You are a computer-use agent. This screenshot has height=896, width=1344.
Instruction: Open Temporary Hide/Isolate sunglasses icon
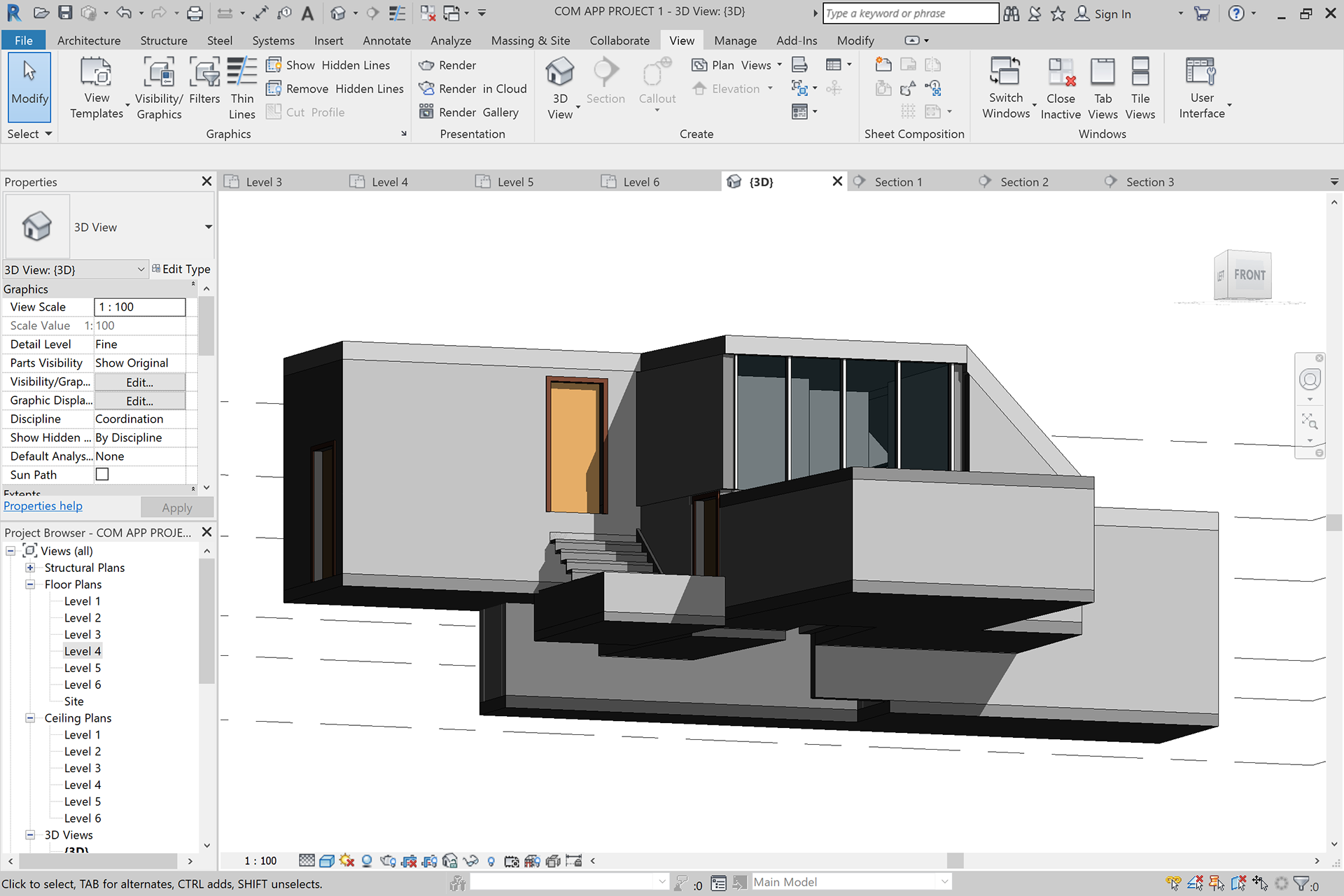point(470,861)
